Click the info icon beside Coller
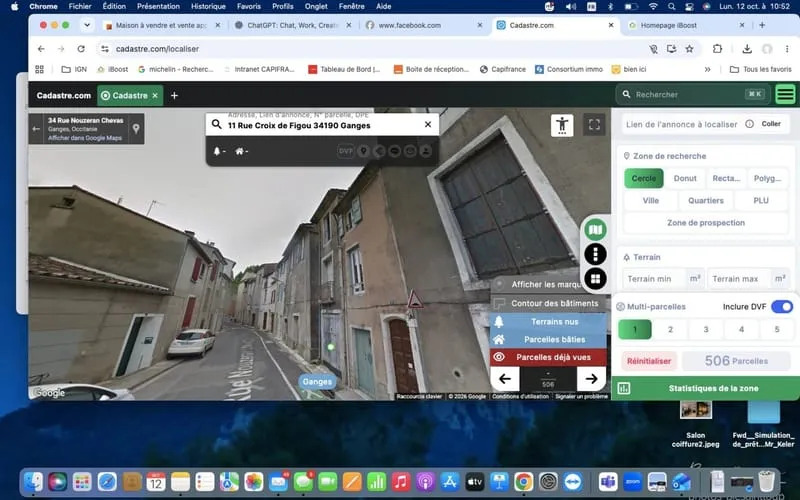 pos(749,124)
